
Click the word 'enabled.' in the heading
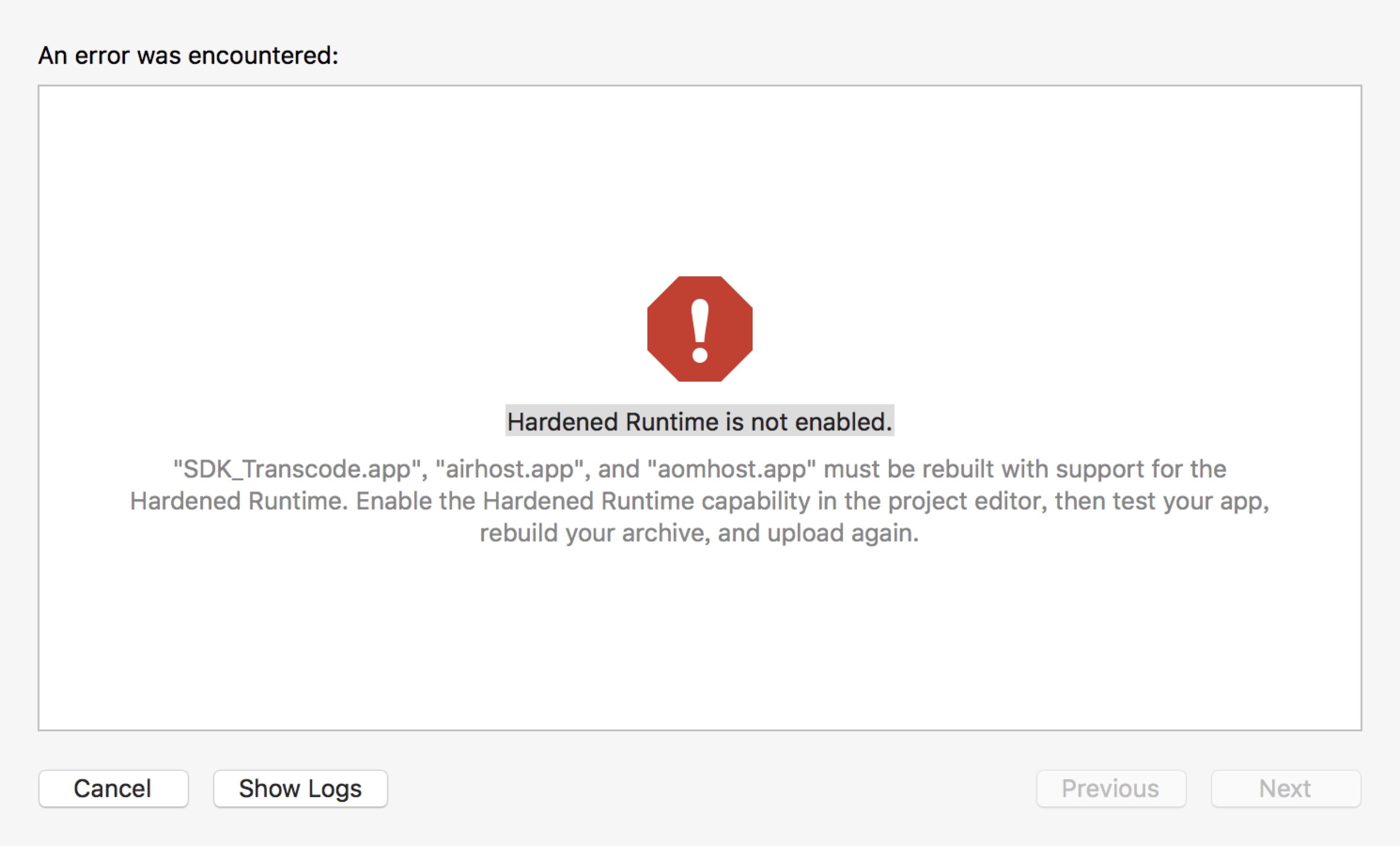[x=844, y=421]
